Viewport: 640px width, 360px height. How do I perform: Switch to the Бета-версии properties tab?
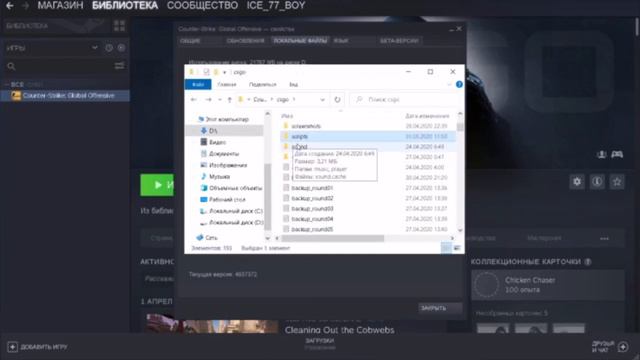point(399,41)
